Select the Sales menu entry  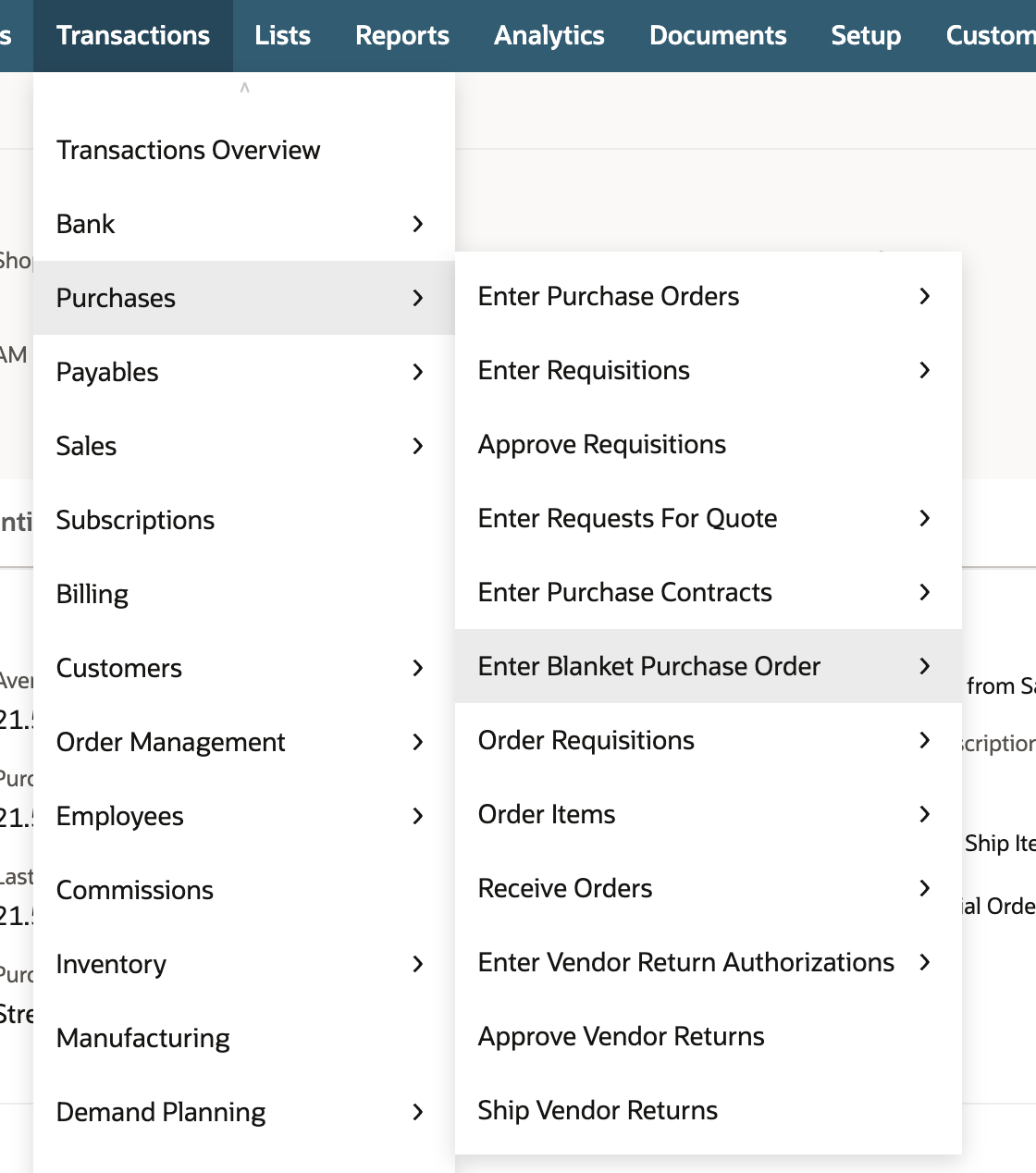(x=244, y=446)
